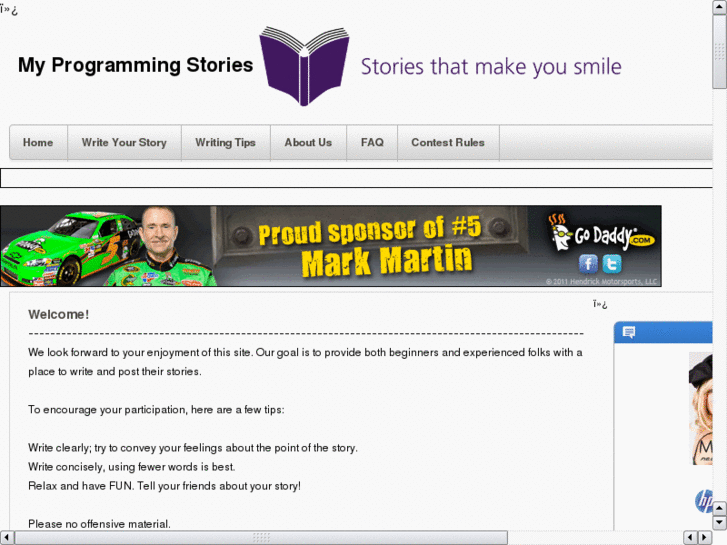
Task: Click the My Programming Stories title
Action: (x=135, y=65)
